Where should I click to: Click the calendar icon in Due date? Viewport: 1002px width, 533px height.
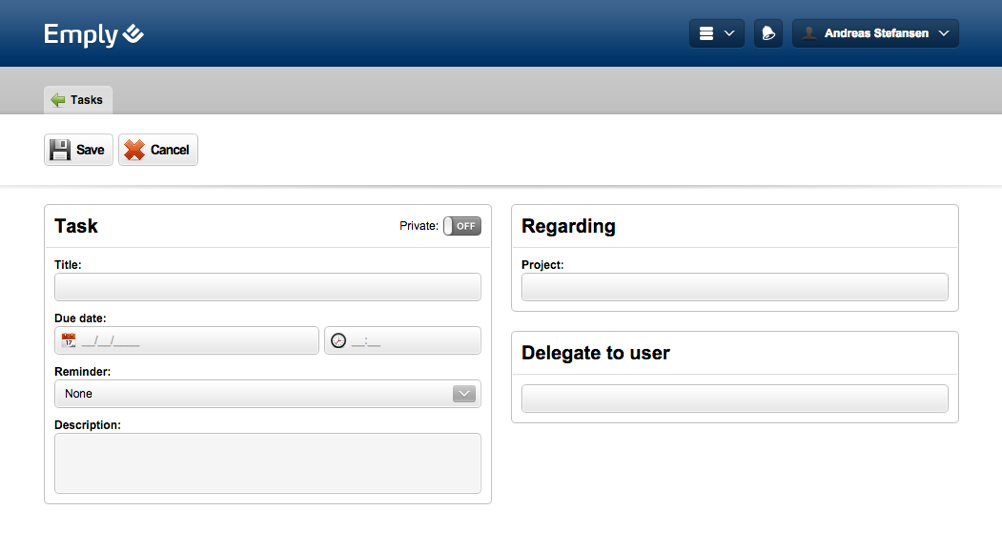click(68, 340)
